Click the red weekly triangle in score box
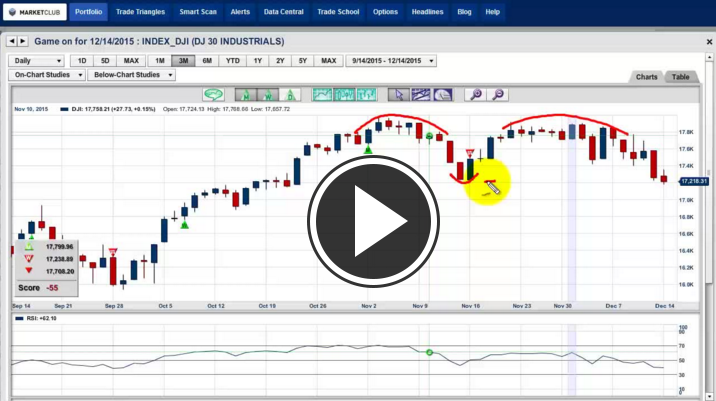The height and width of the screenshot is (401, 716). point(29,259)
